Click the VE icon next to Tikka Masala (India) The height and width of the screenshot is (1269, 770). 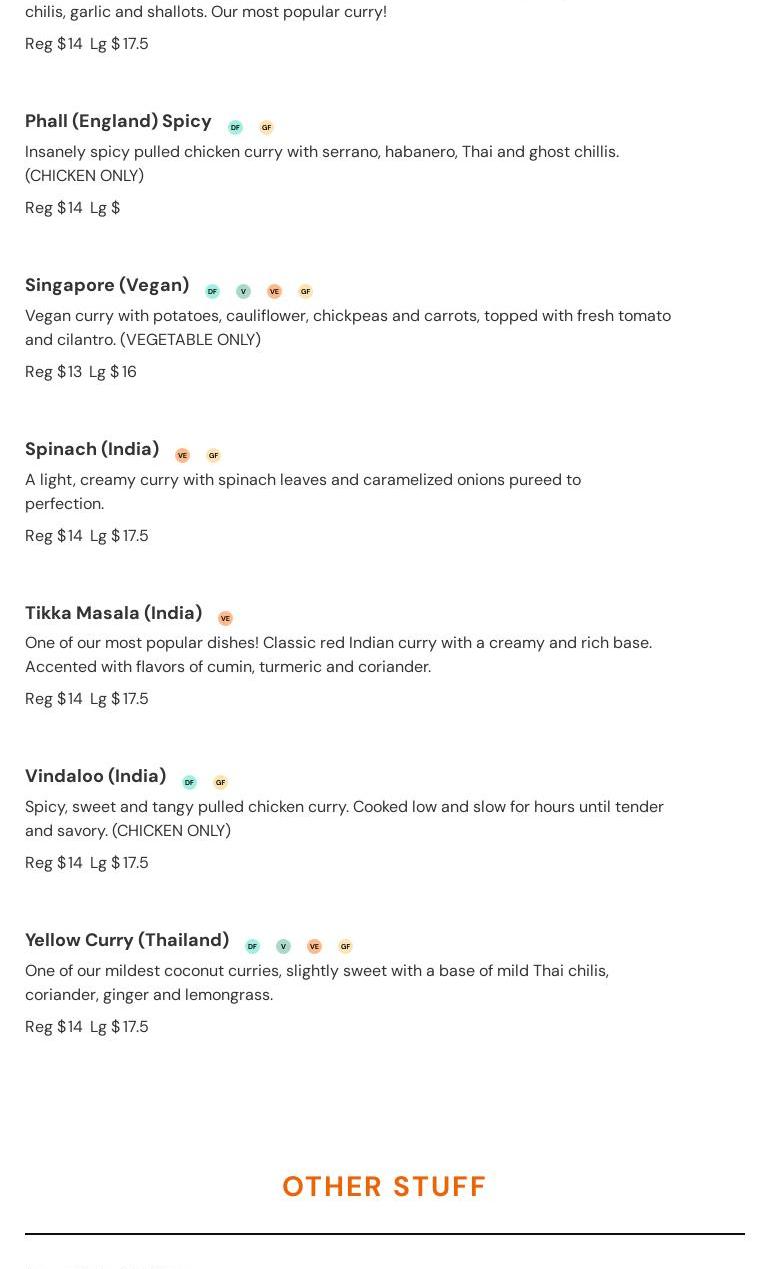225,618
